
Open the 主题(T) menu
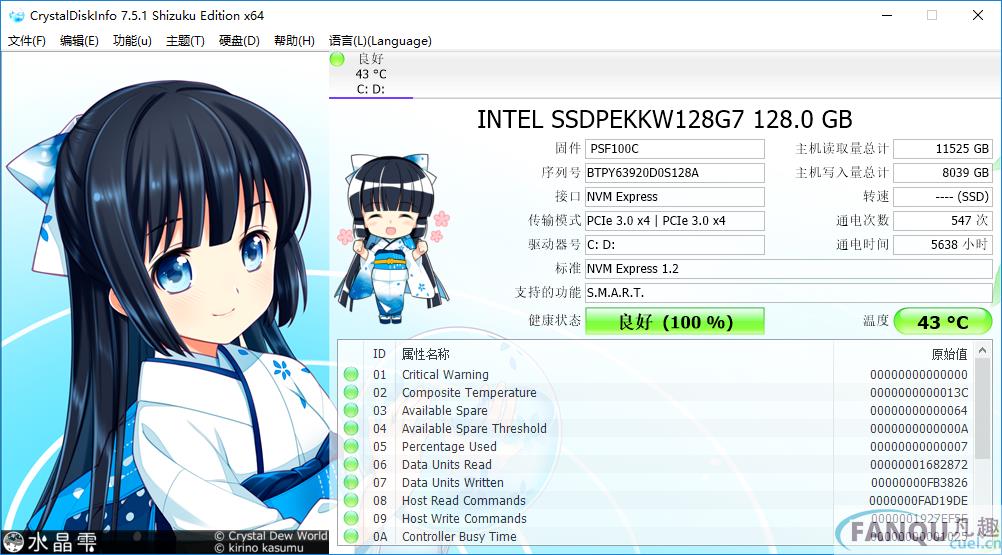[x=185, y=41]
